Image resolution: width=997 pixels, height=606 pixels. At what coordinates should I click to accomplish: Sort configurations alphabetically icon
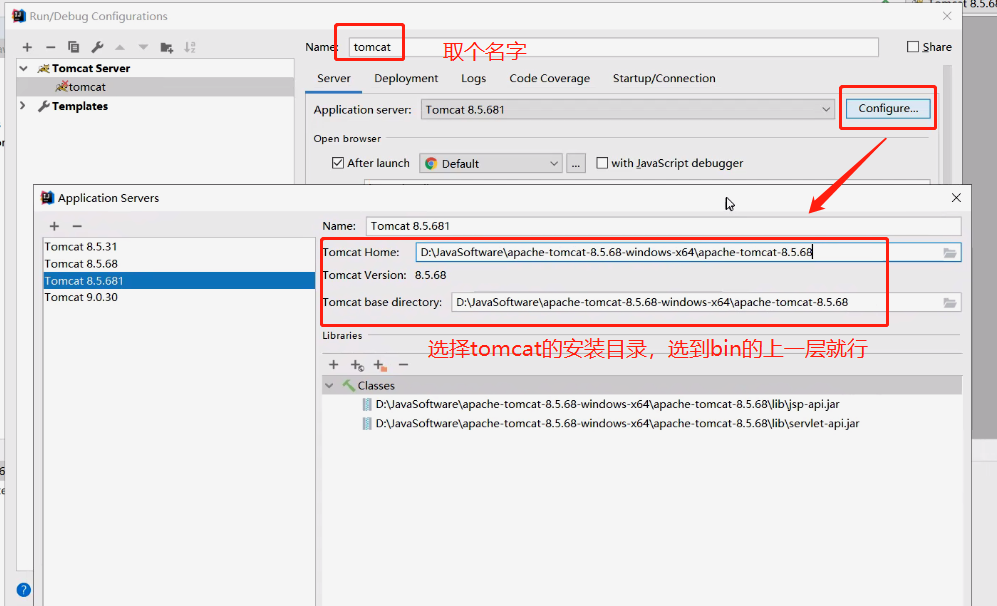click(x=189, y=47)
